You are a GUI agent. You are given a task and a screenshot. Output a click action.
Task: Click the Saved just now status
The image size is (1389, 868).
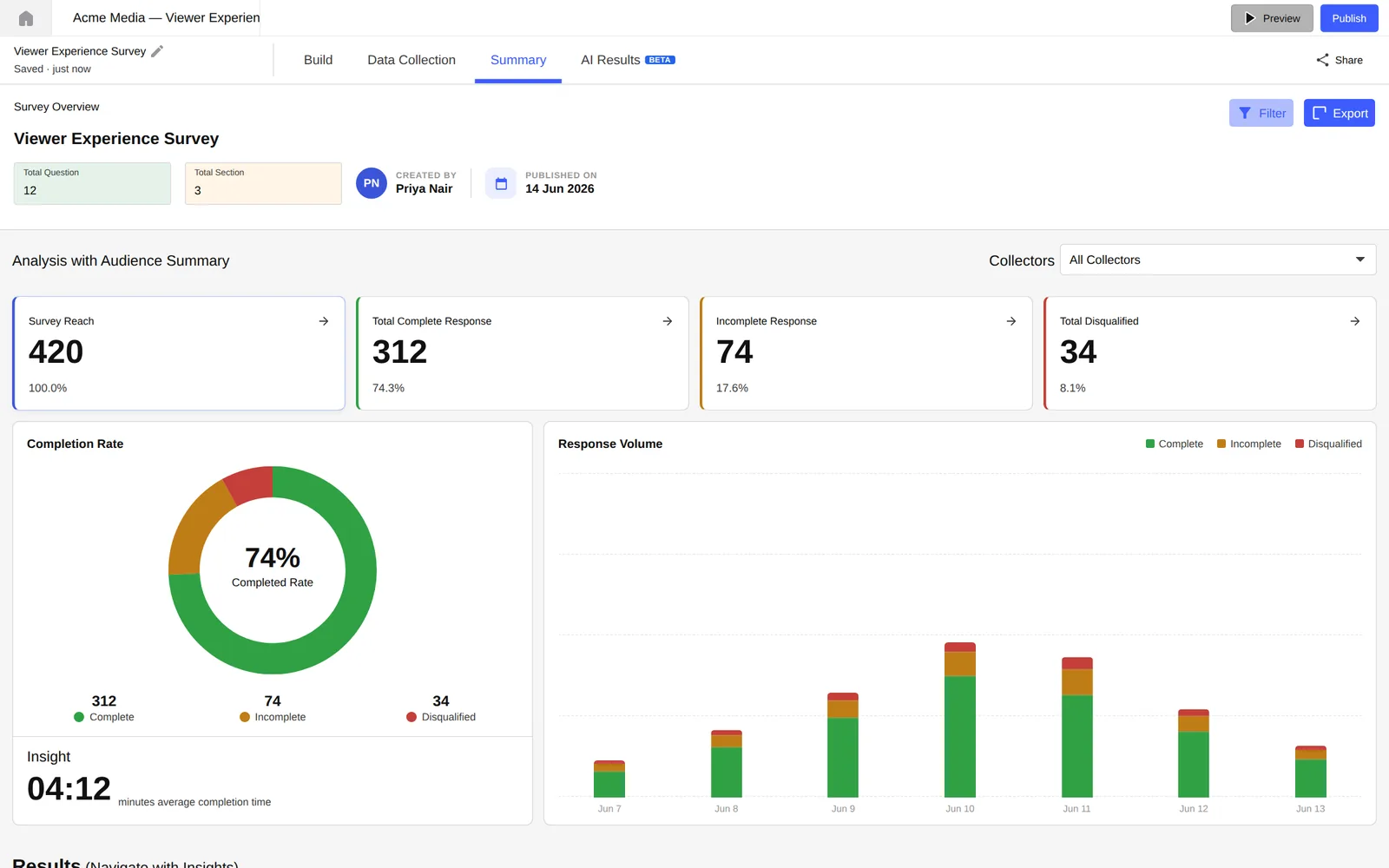52,69
